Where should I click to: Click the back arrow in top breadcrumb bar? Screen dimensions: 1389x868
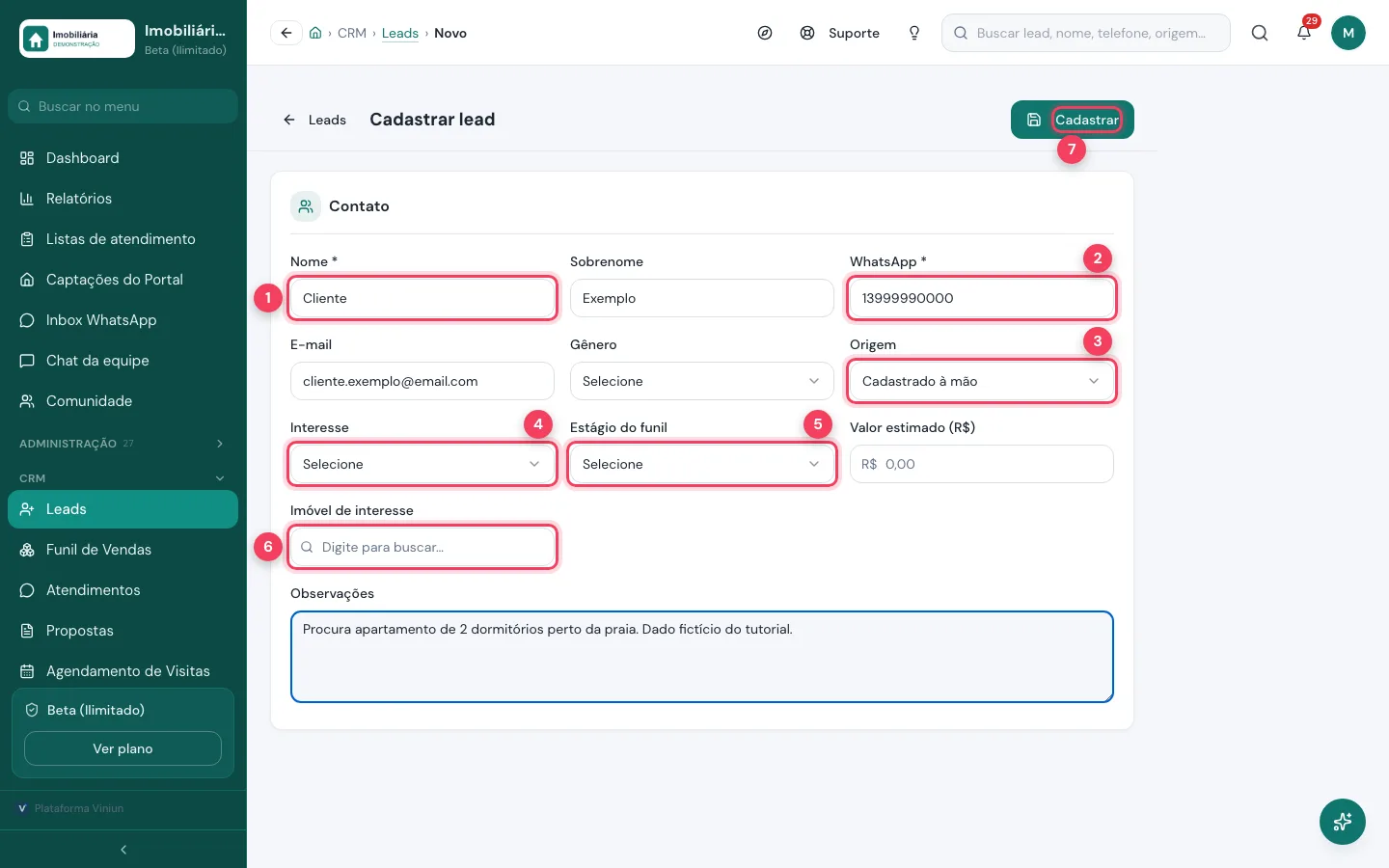pos(286,33)
